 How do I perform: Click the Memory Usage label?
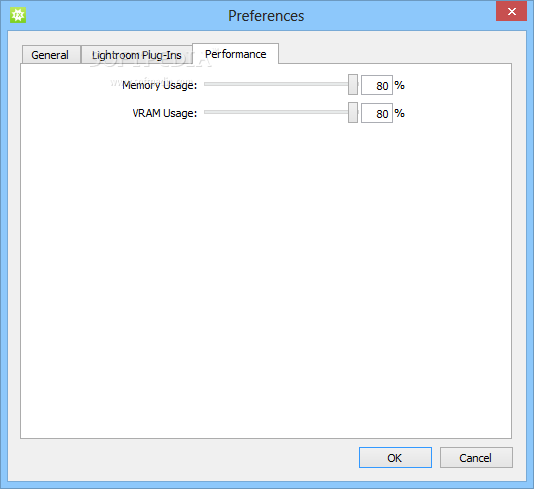point(159,85)
